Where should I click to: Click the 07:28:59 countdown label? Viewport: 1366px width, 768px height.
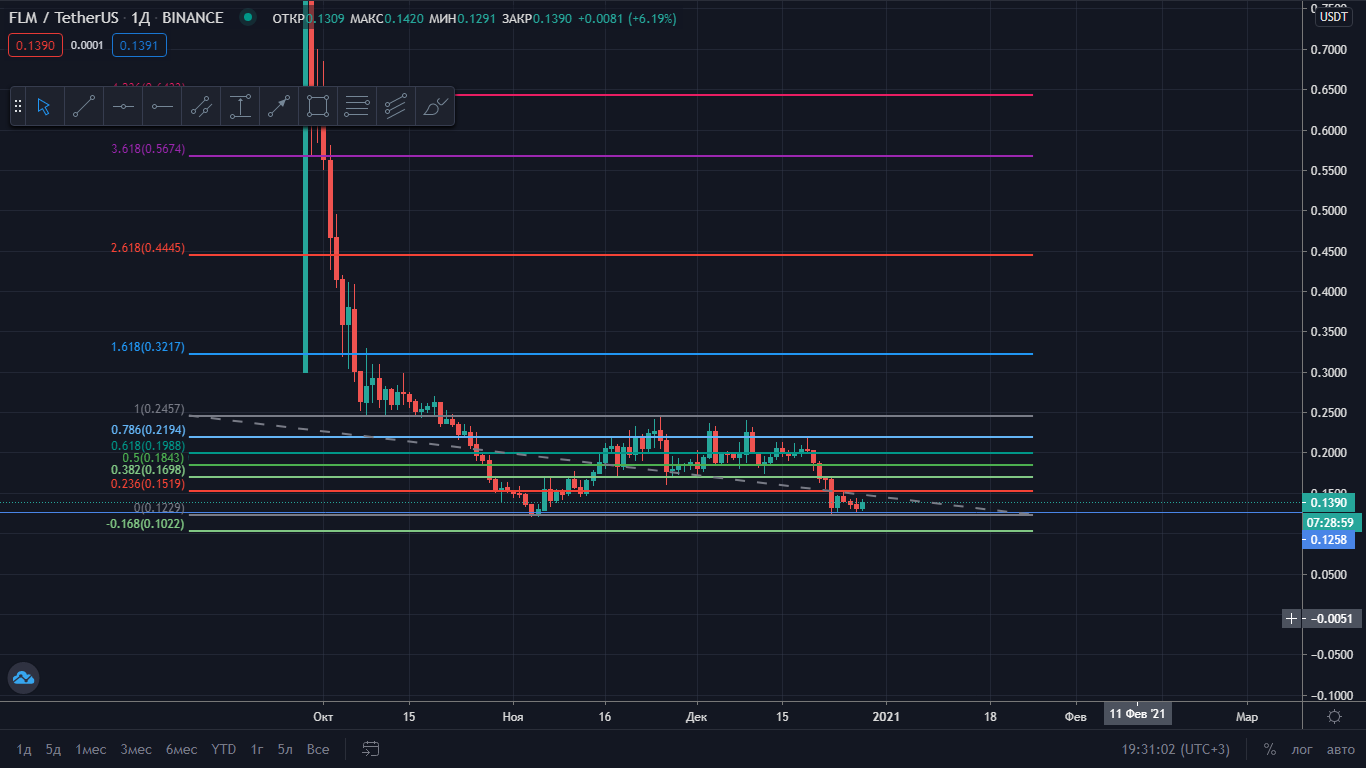pyautogui.click(x=1332, y=522)
